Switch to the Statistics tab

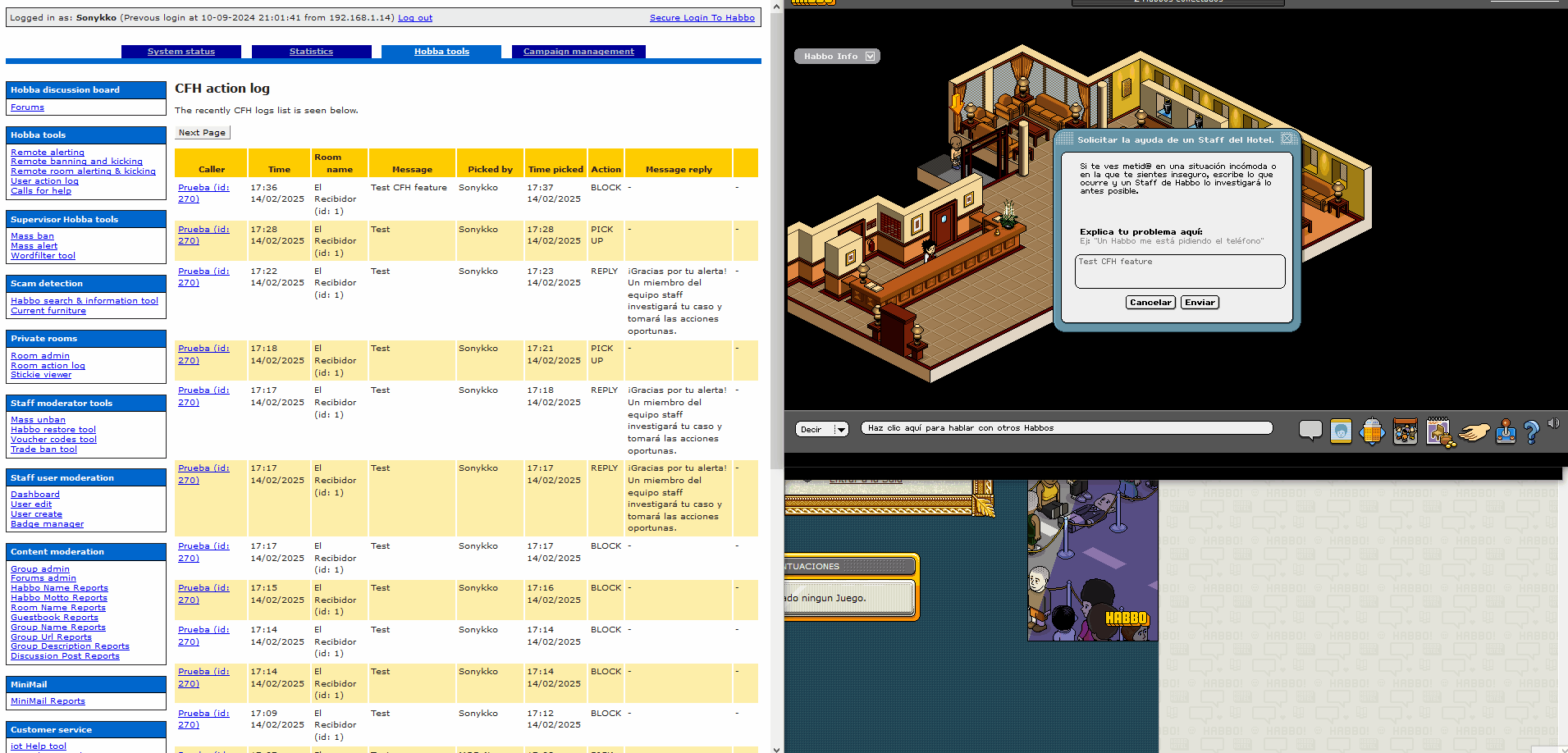click(311, 51)
